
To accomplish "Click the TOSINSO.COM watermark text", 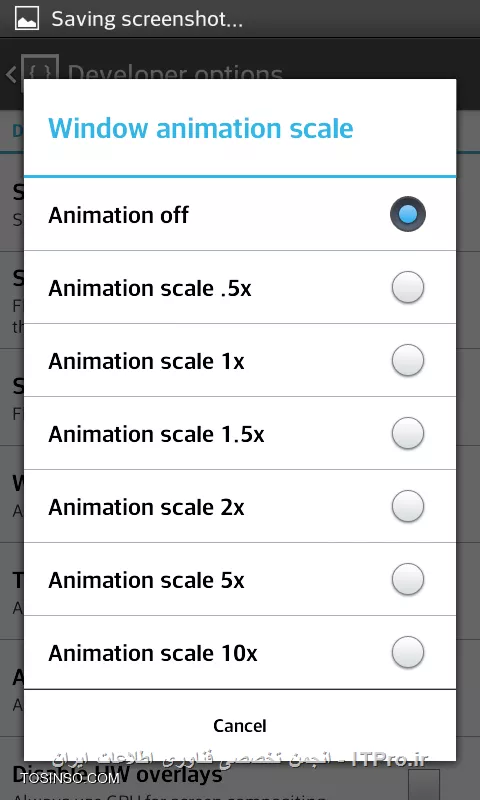I will (x=70, y=779).
